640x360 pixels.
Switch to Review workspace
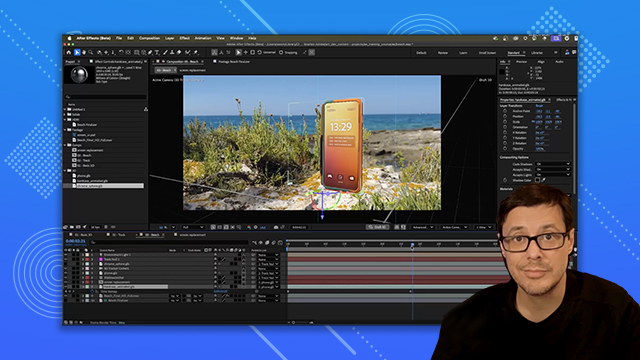[442, 53]
